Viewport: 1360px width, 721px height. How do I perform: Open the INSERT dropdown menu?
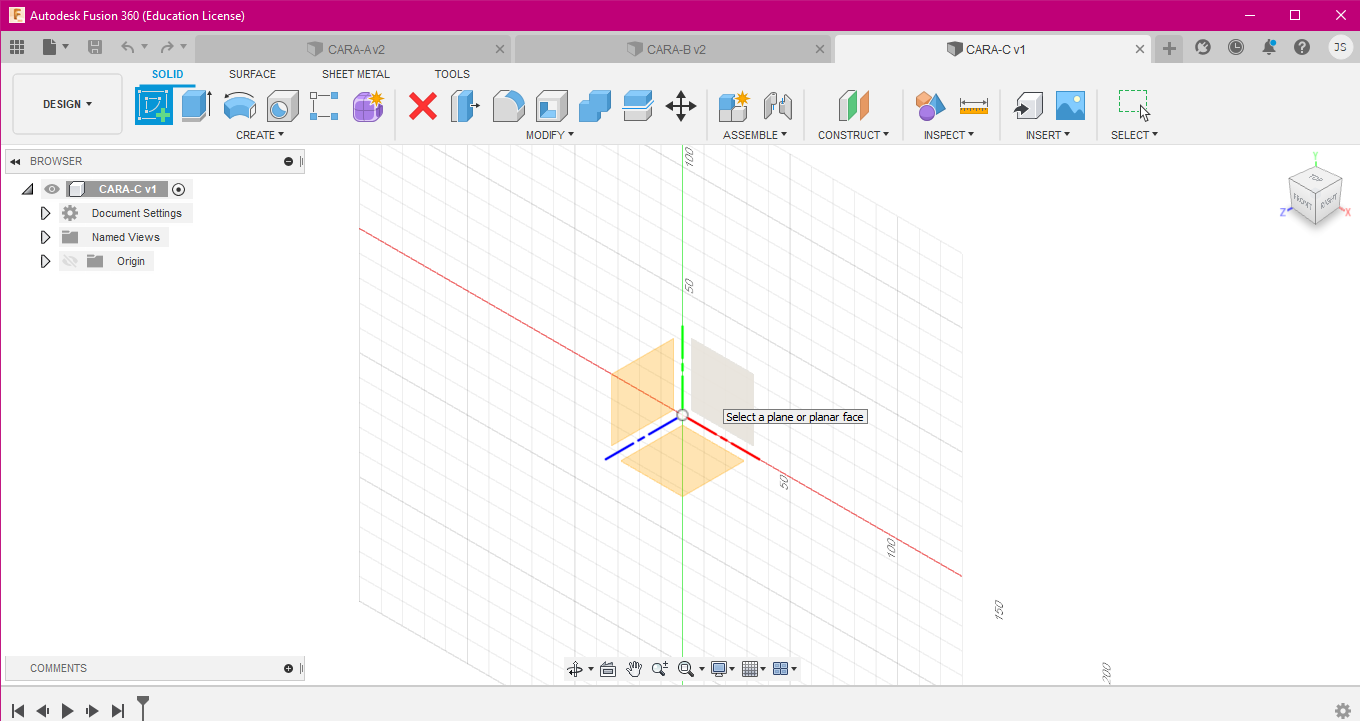pos(1048,135)
